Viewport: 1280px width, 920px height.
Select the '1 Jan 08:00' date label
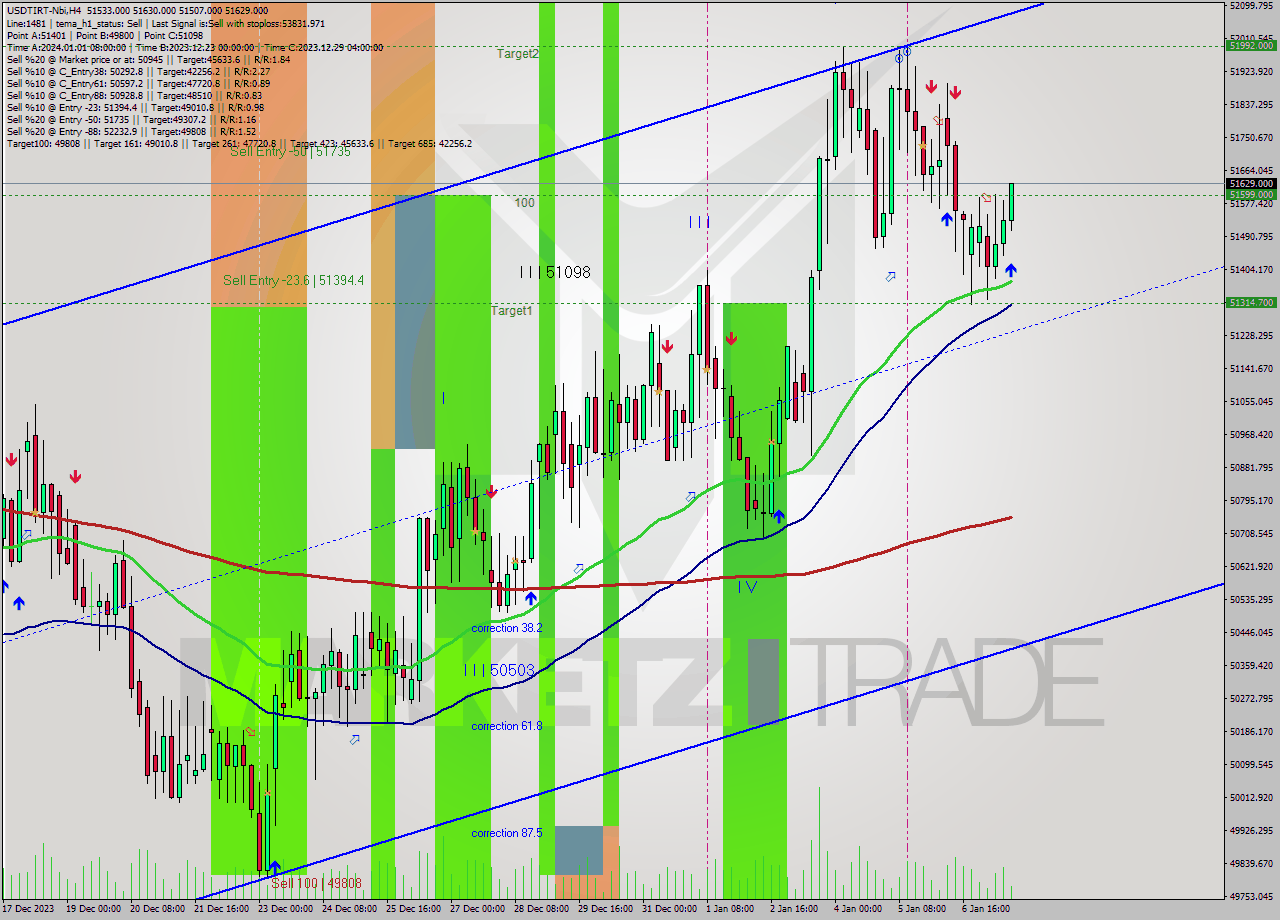point(730,909)
